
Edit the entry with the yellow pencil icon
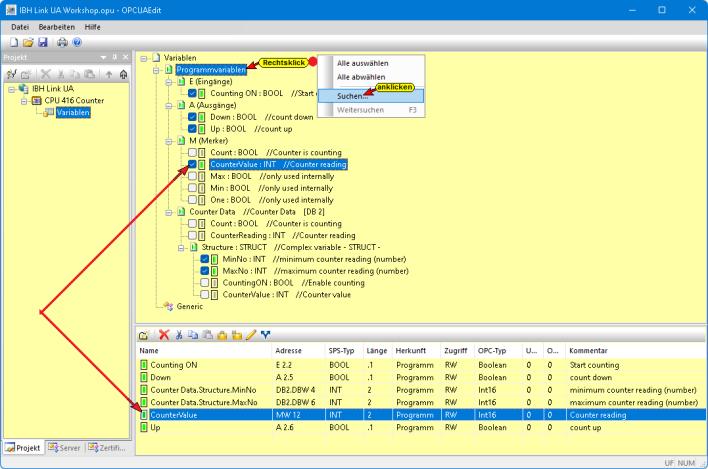[251, 335]
